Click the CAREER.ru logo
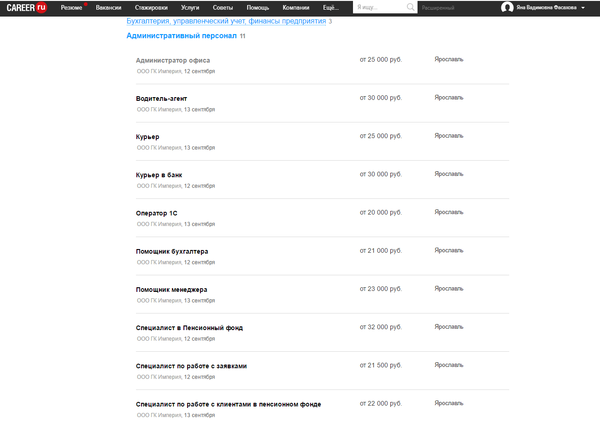The width and height of the screenshot is (600, 424). coord(28,7)
